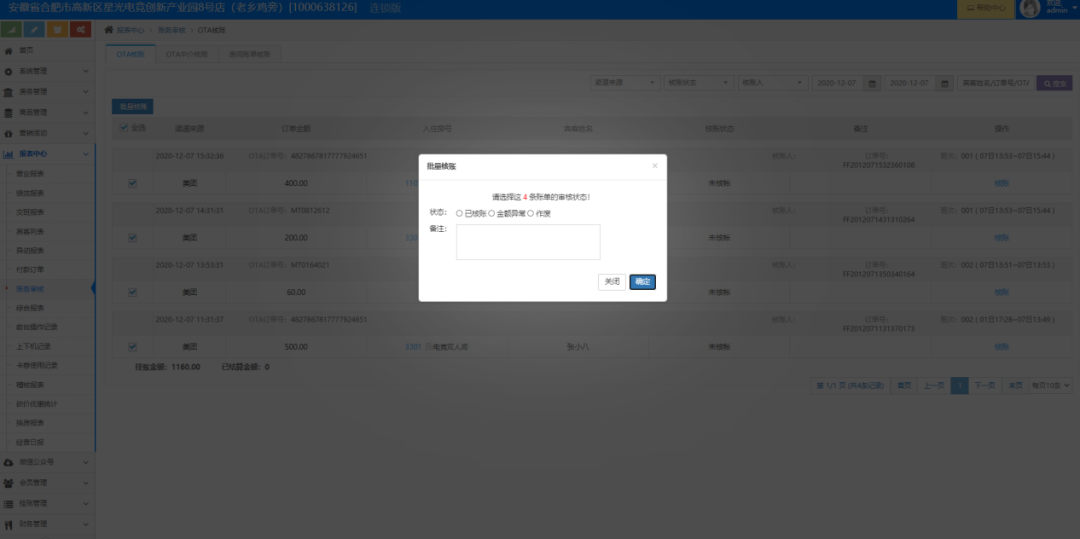Screen dimensions: 1080x539
Task: Click the blue pencil shortcut icon
Action: tap(34, 30)
